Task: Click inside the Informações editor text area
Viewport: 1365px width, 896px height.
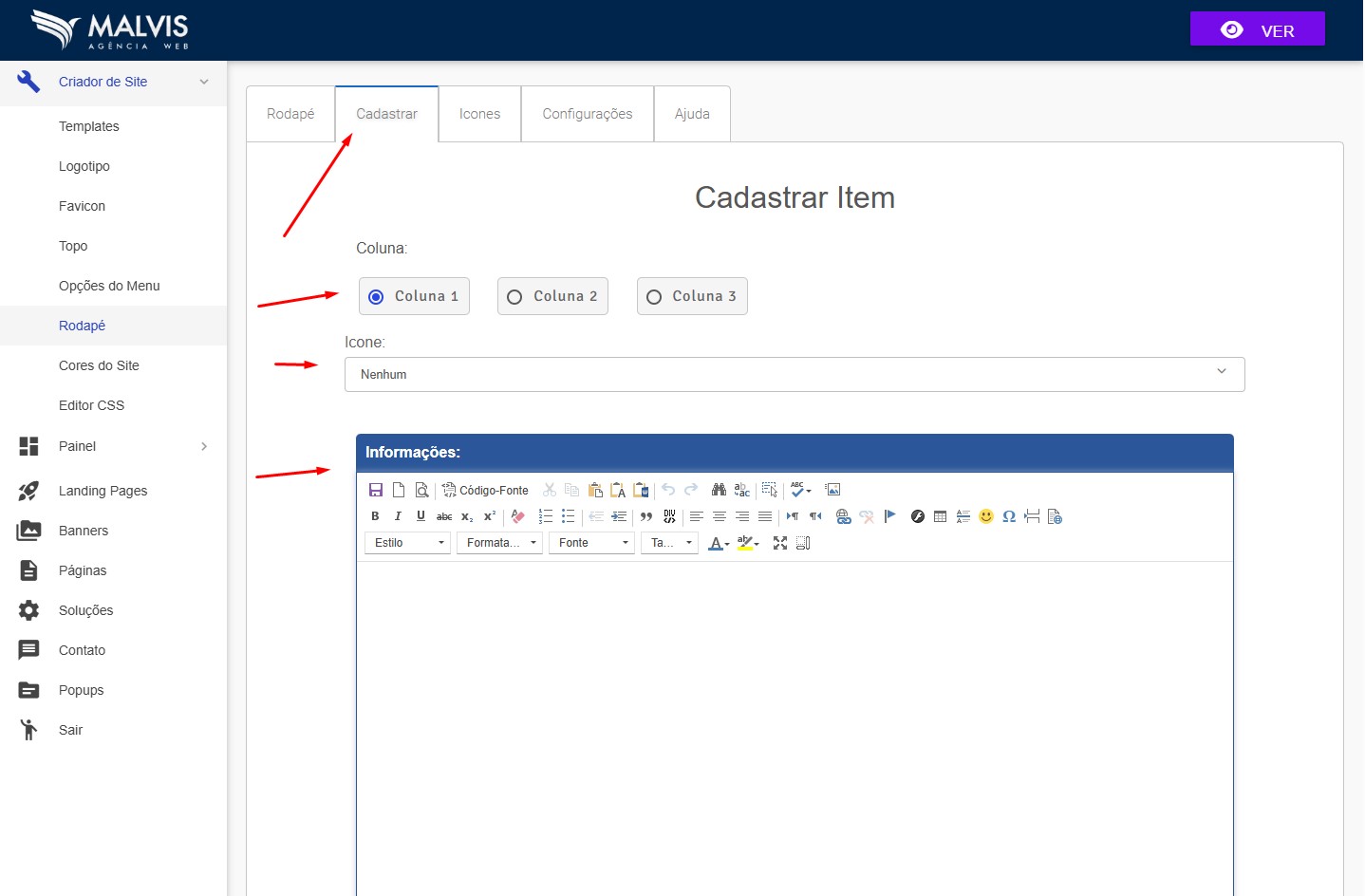Action: (x=794, y=721)
